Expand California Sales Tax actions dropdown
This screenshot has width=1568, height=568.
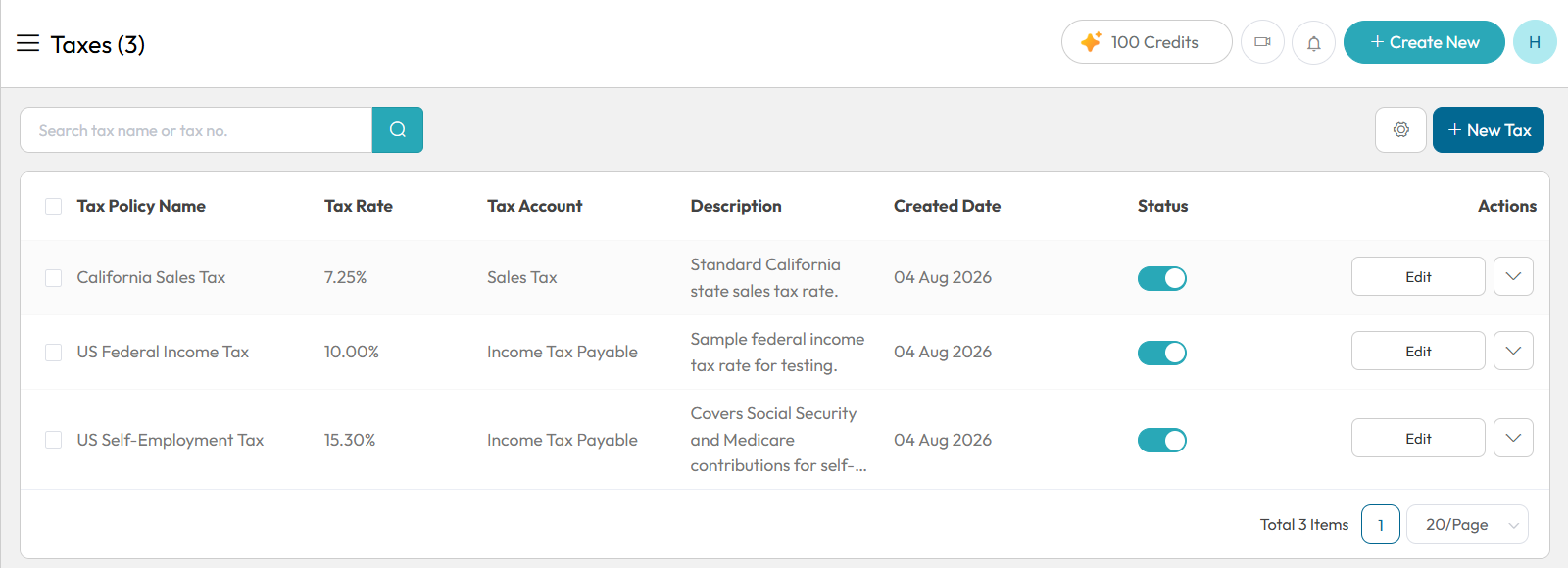pos(1513,276)
